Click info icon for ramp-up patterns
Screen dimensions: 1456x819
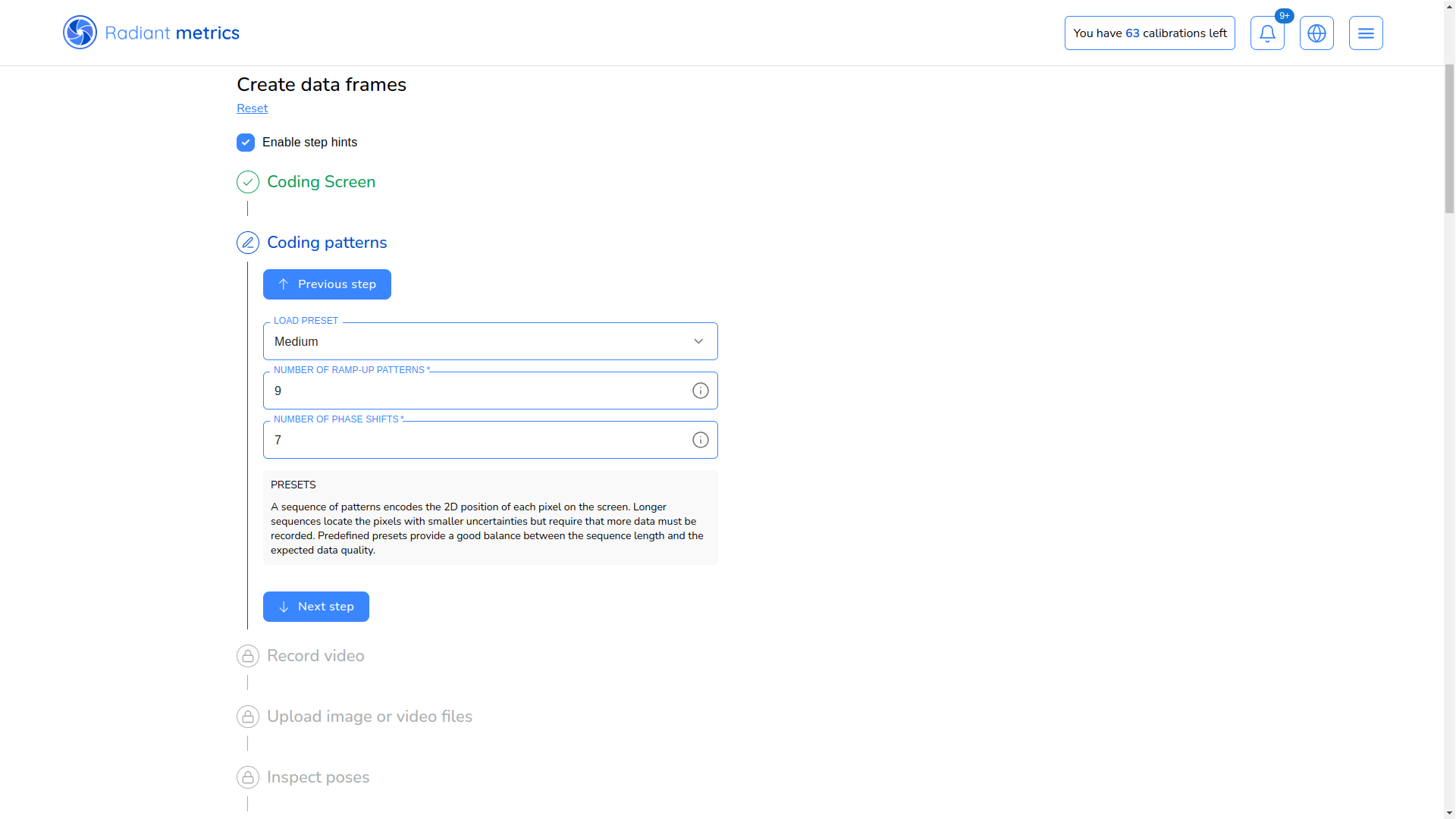pyautogui.click(x=700, y=391)
